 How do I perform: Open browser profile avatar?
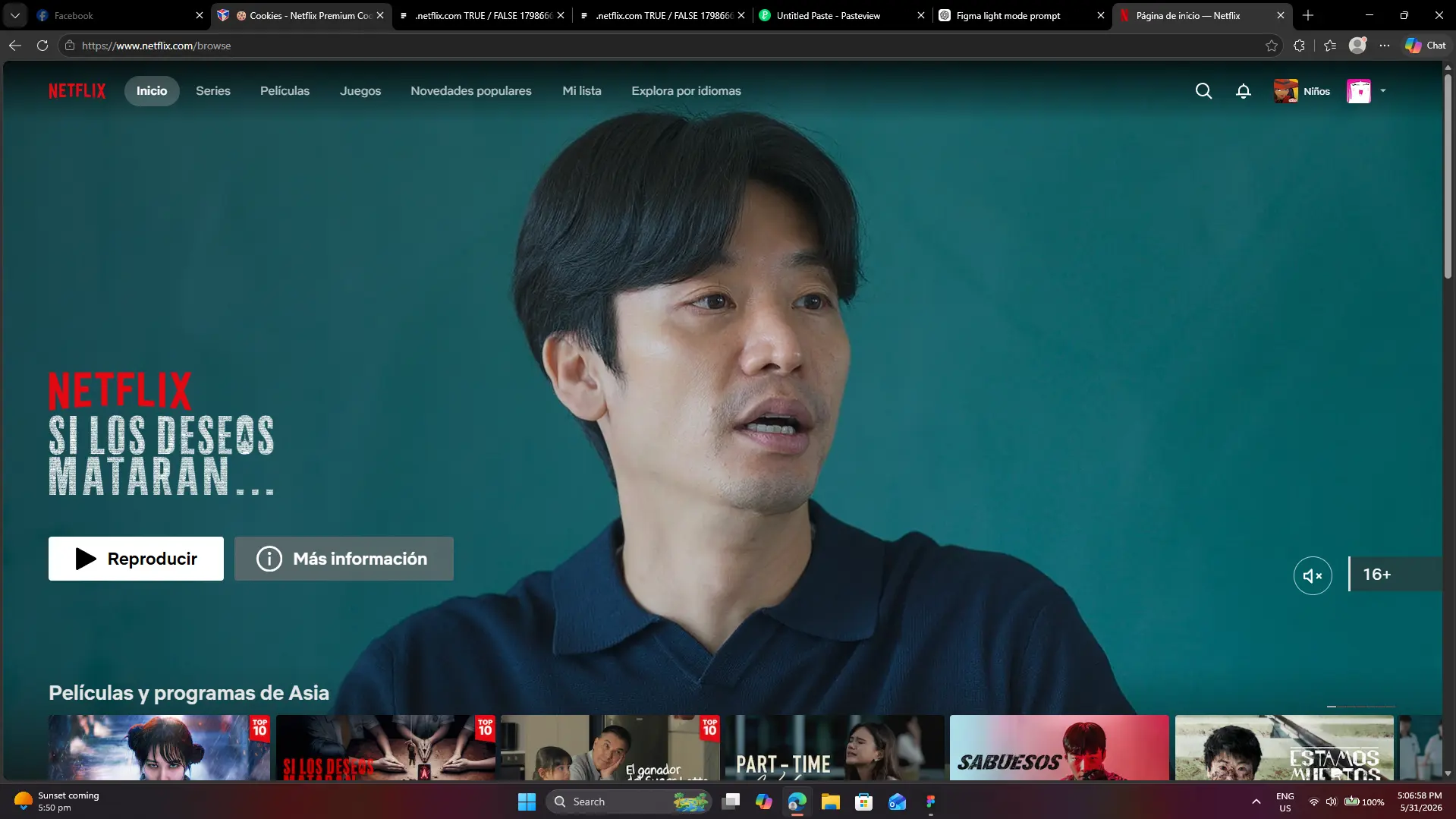pos(1357,46)
